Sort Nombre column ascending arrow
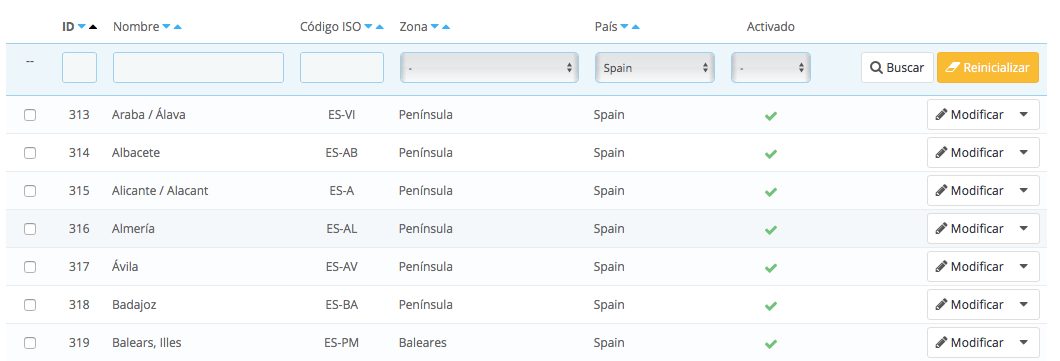Screen dimensions: 1060x361 click(x=177, y=27)
